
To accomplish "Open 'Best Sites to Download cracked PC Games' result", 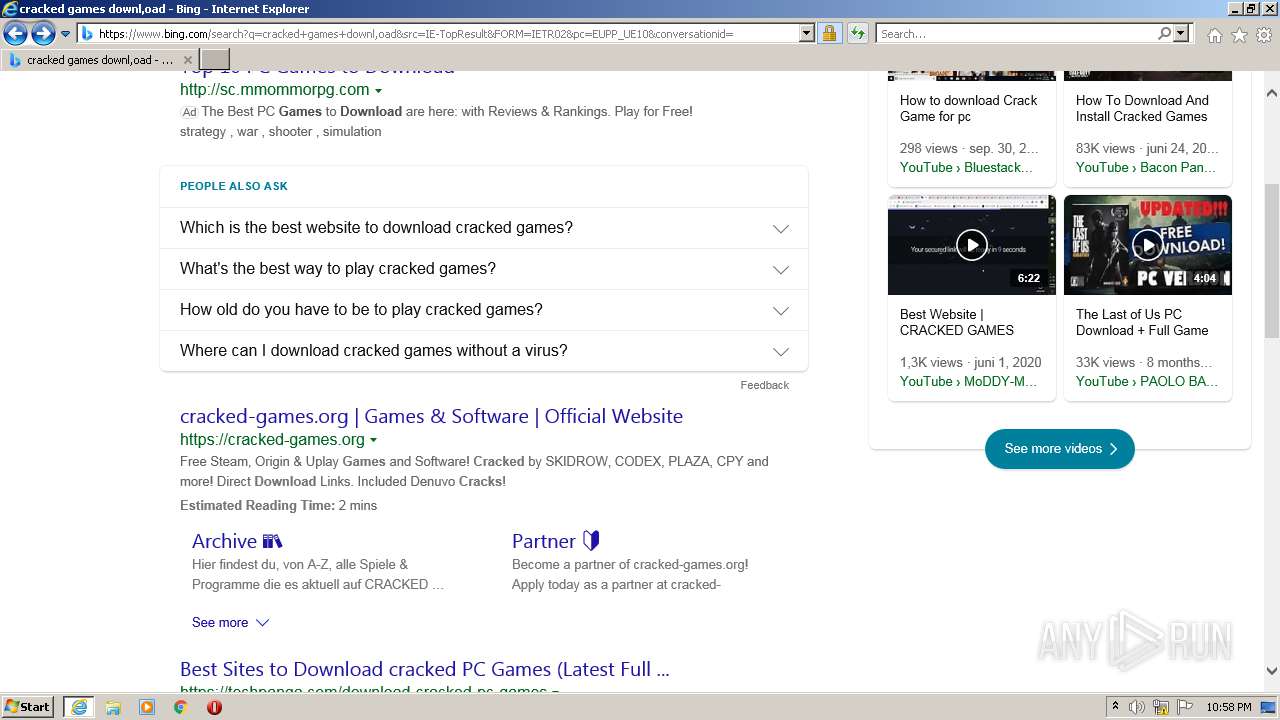I will click(x=425, y=669).
